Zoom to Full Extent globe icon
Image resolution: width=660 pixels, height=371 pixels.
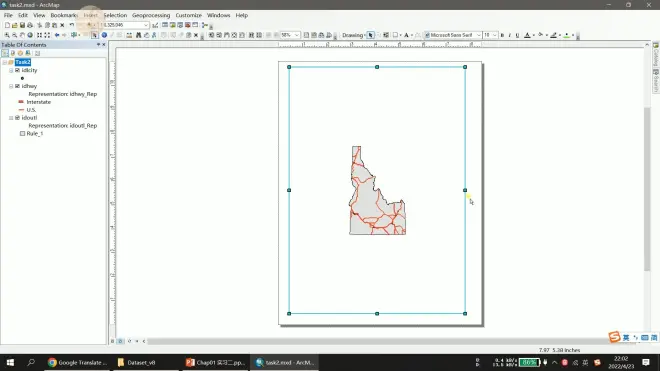30,35
